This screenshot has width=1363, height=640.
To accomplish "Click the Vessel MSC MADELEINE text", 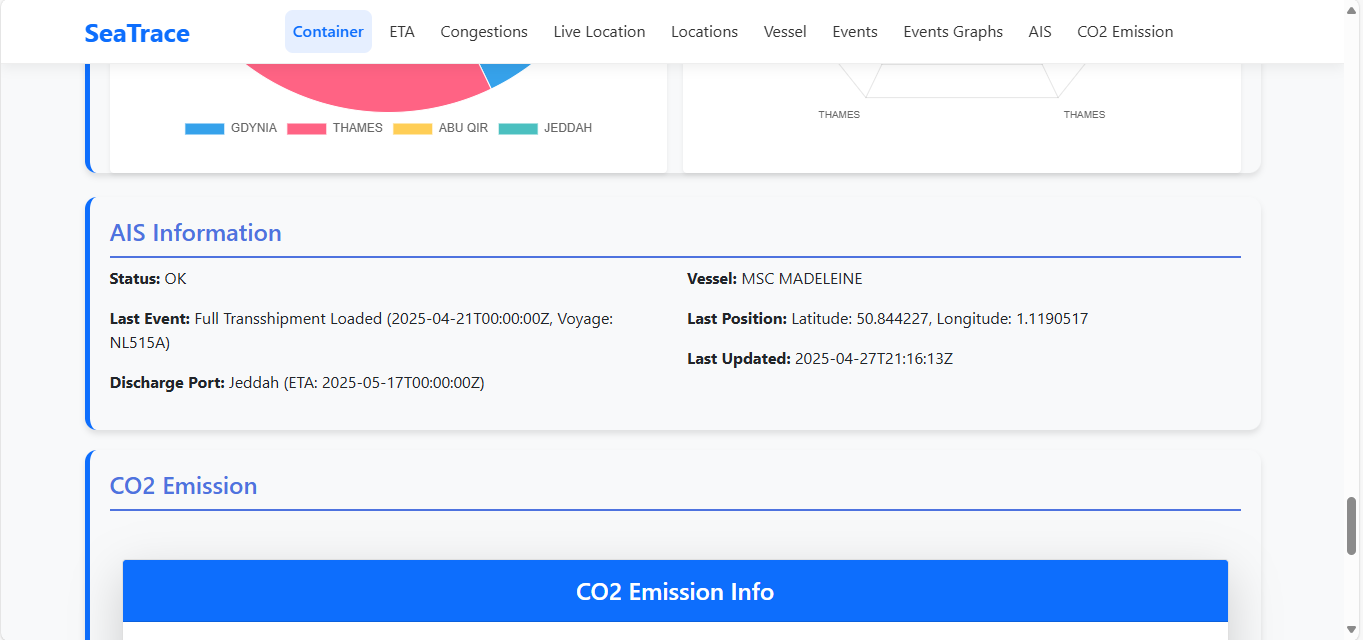I will coord(775,279).
